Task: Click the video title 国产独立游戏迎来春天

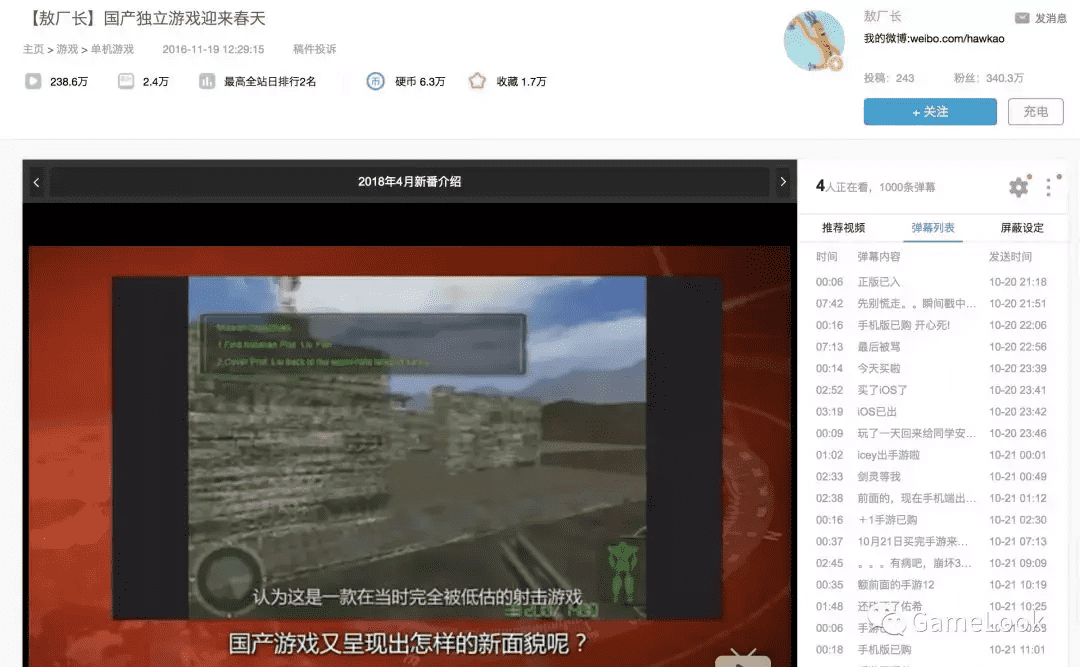Action: point(185,18)
